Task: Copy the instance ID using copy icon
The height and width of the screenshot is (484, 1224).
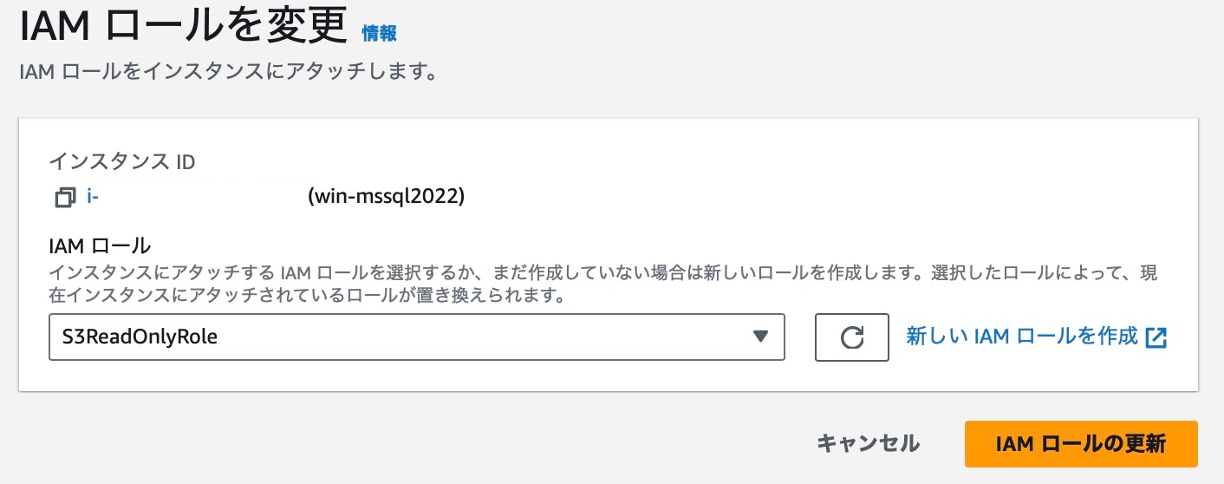Action: point(65,198)
